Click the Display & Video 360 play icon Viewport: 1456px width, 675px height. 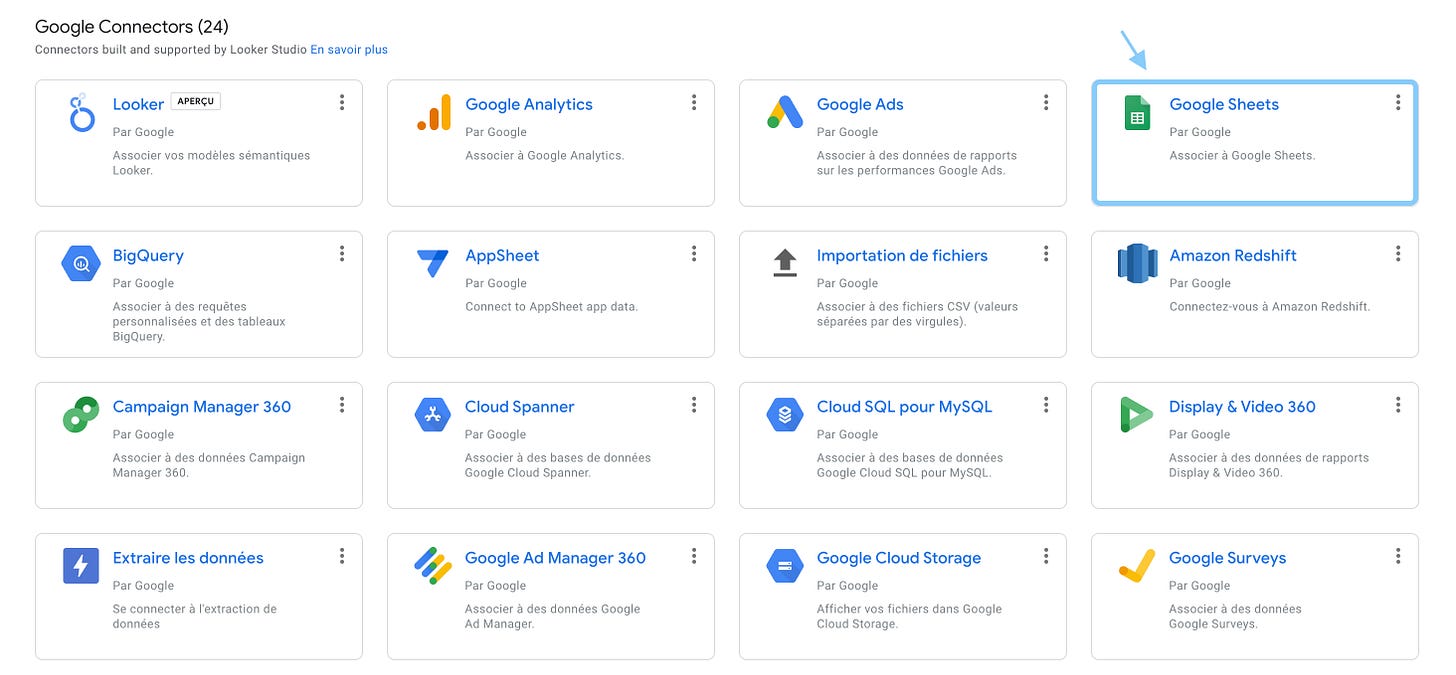[1137, 415]
